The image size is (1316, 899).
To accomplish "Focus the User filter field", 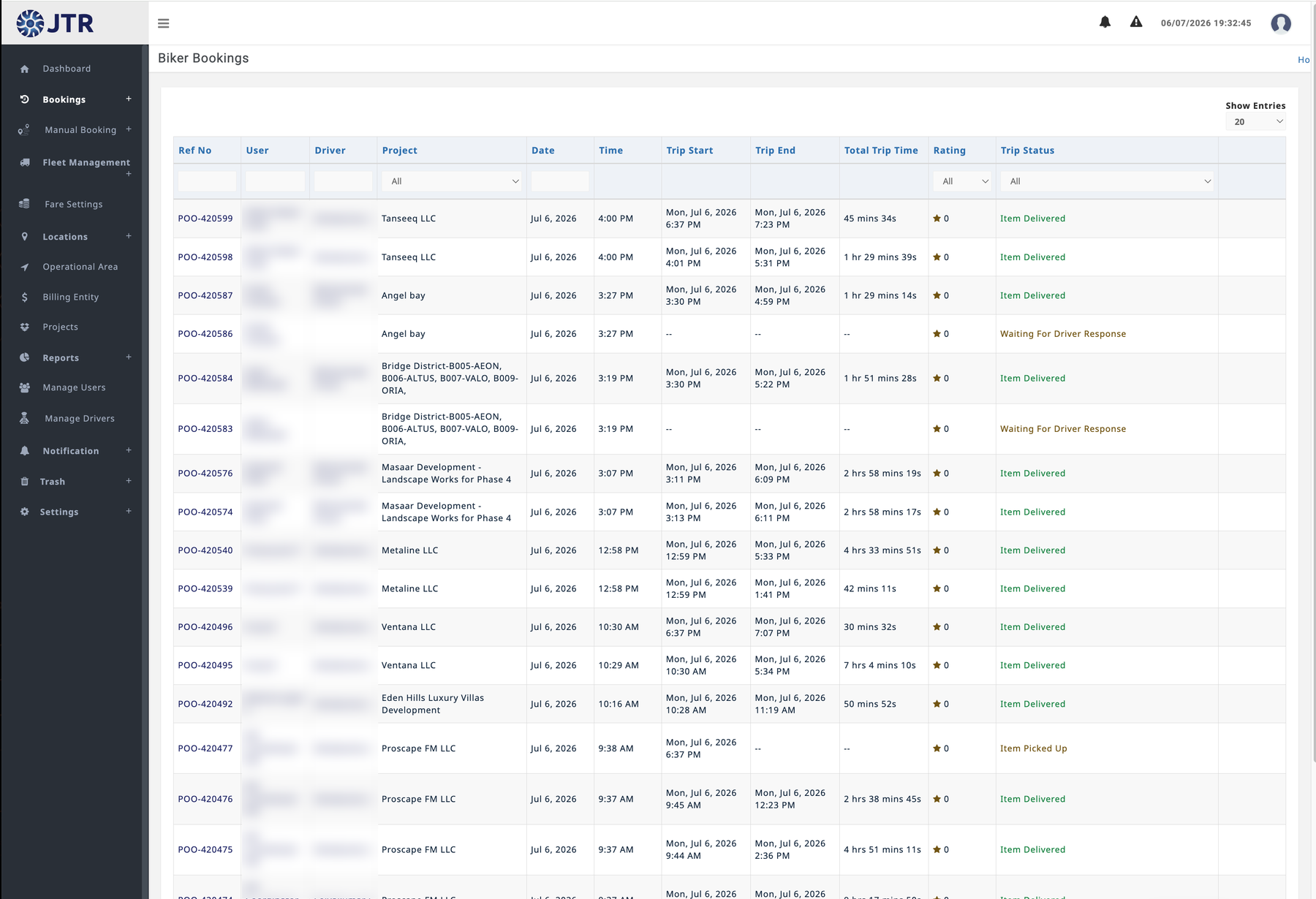I will point(275,181).
